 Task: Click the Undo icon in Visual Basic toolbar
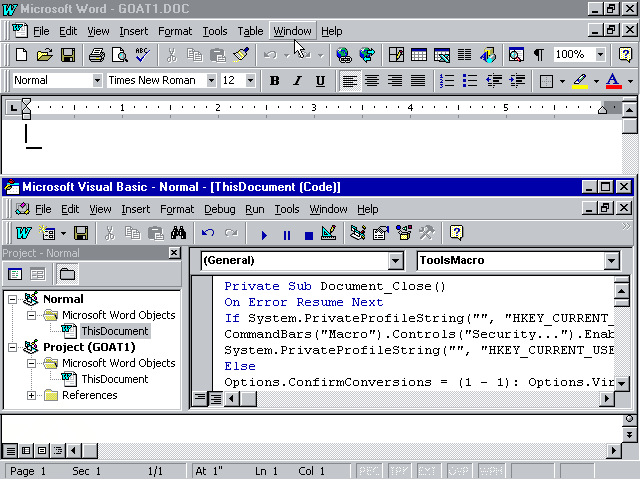208,233
